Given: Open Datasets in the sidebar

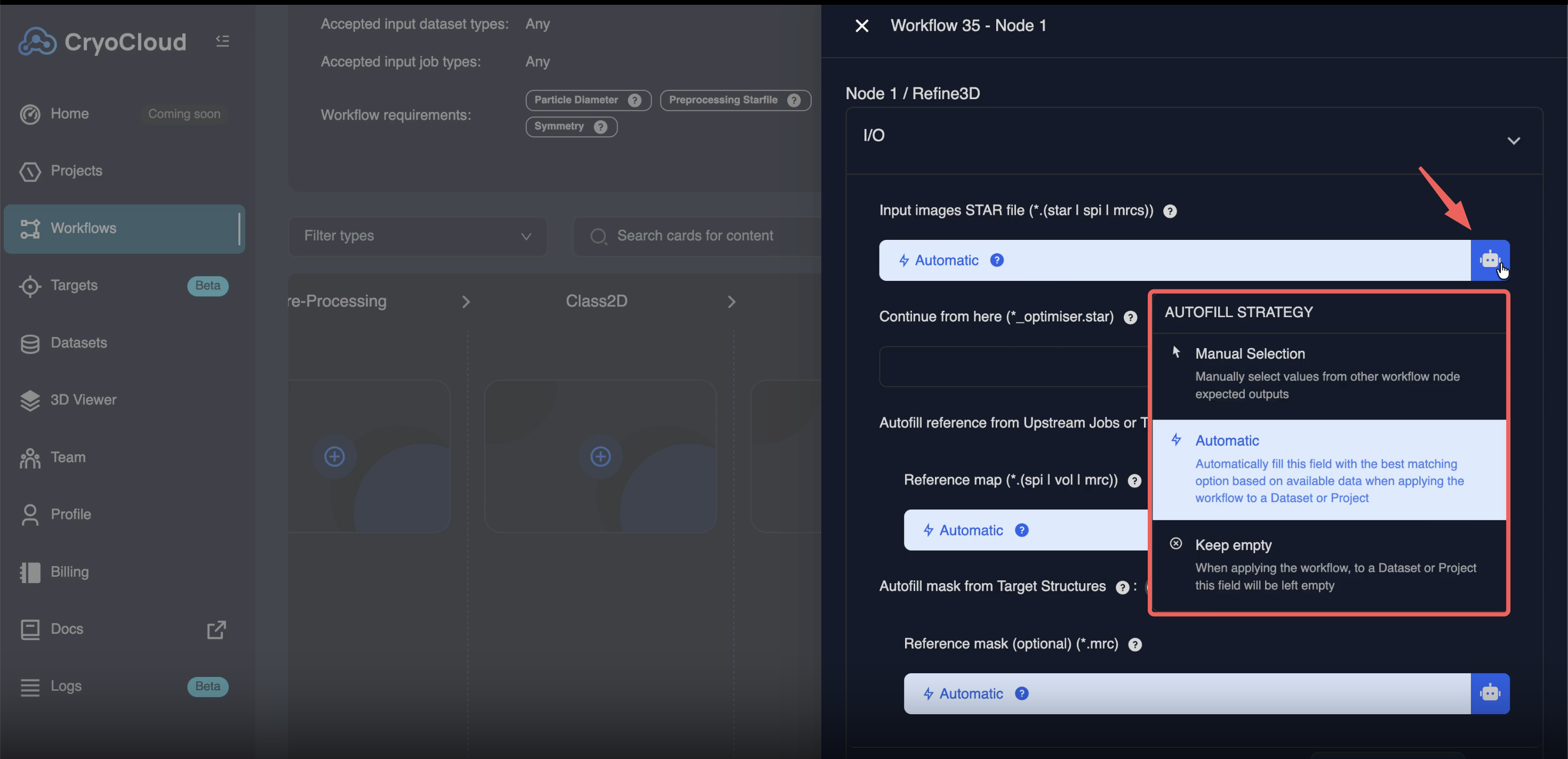Looking at the screenshot, I should 79,342.
